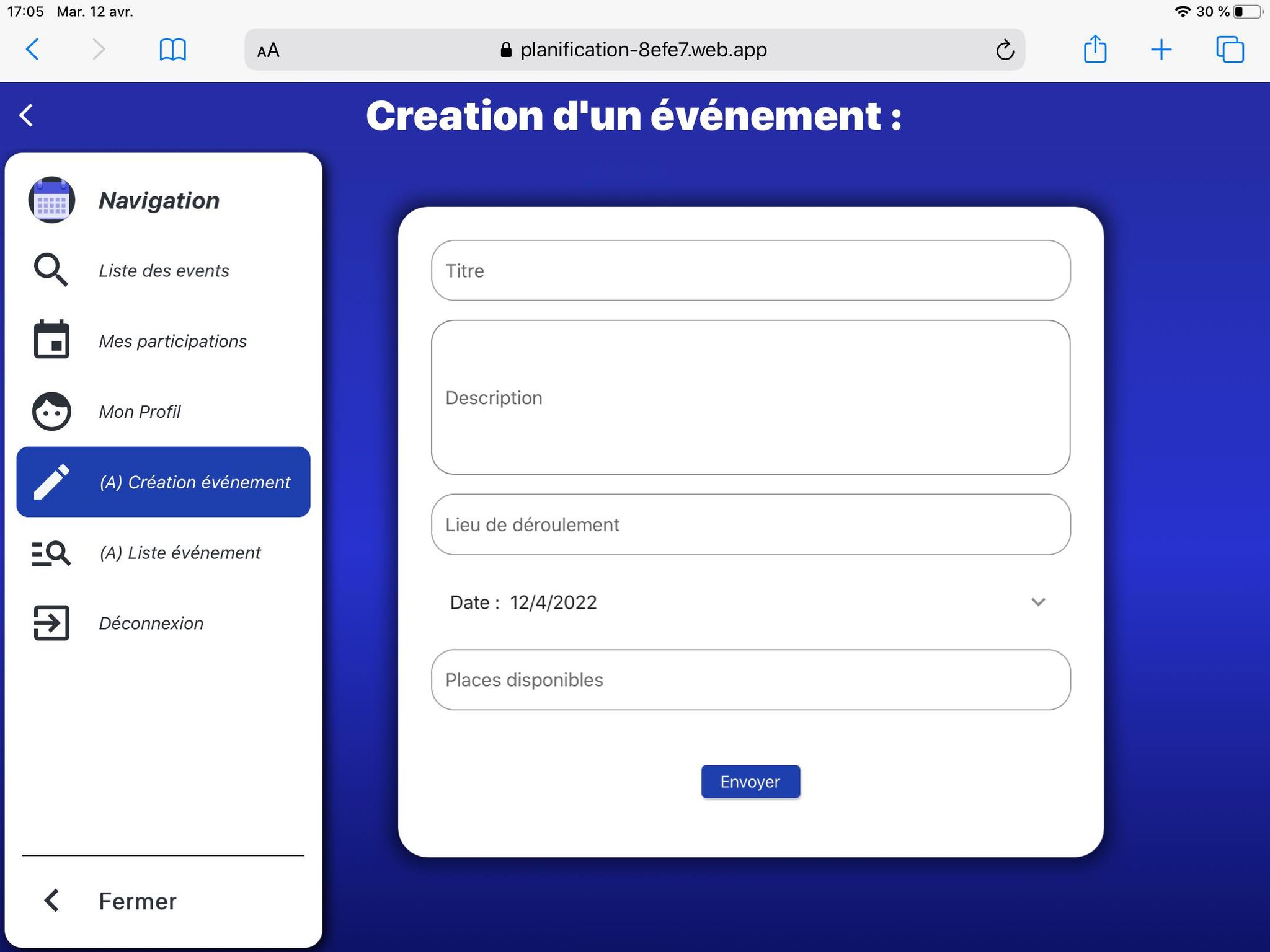
Task: Click the magnifier icon beside Liste des events
Action: tap(50, 270)
